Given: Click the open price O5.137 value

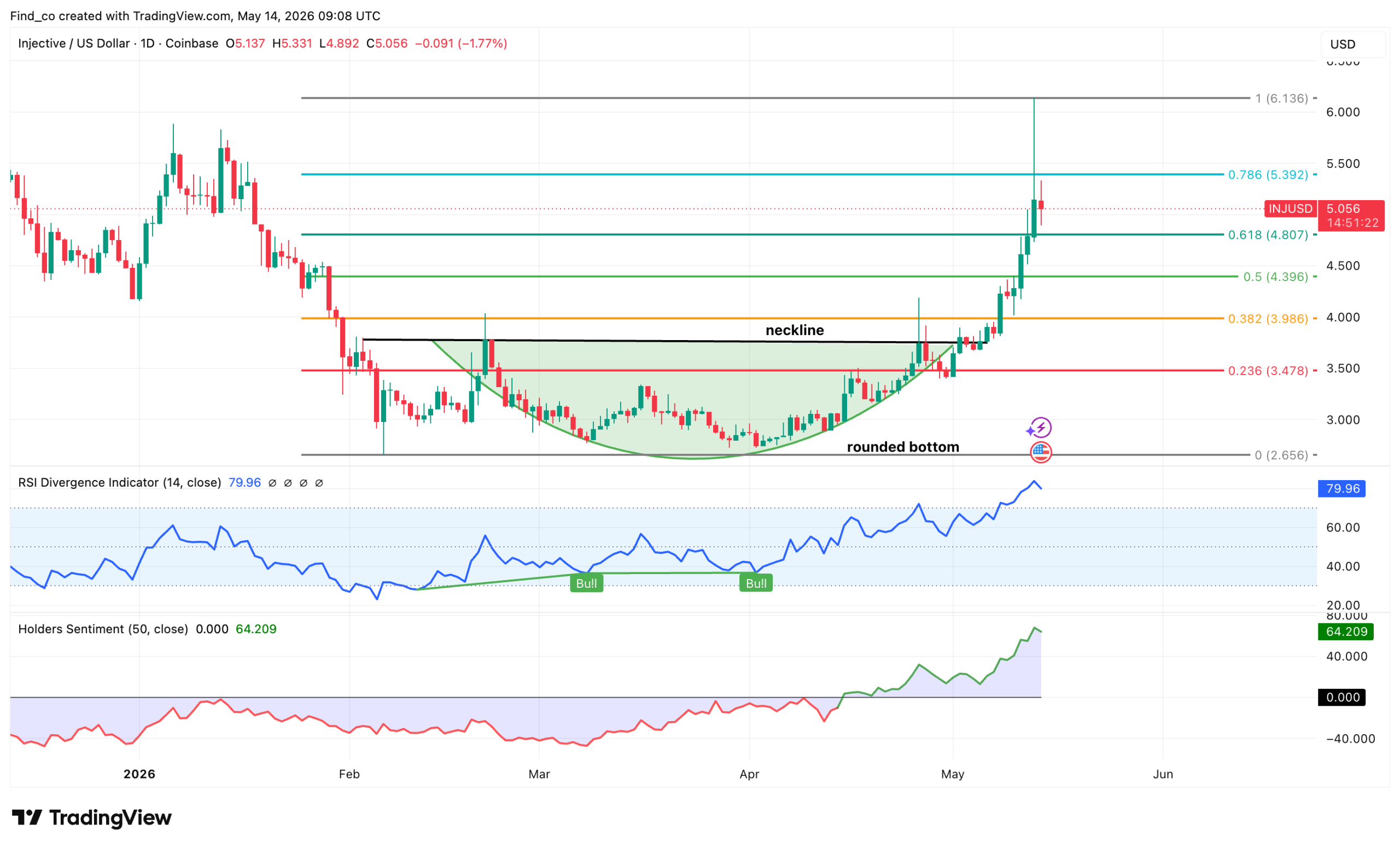Looking at the screenshot, I should pyautogui.click(x=246, y=43).
